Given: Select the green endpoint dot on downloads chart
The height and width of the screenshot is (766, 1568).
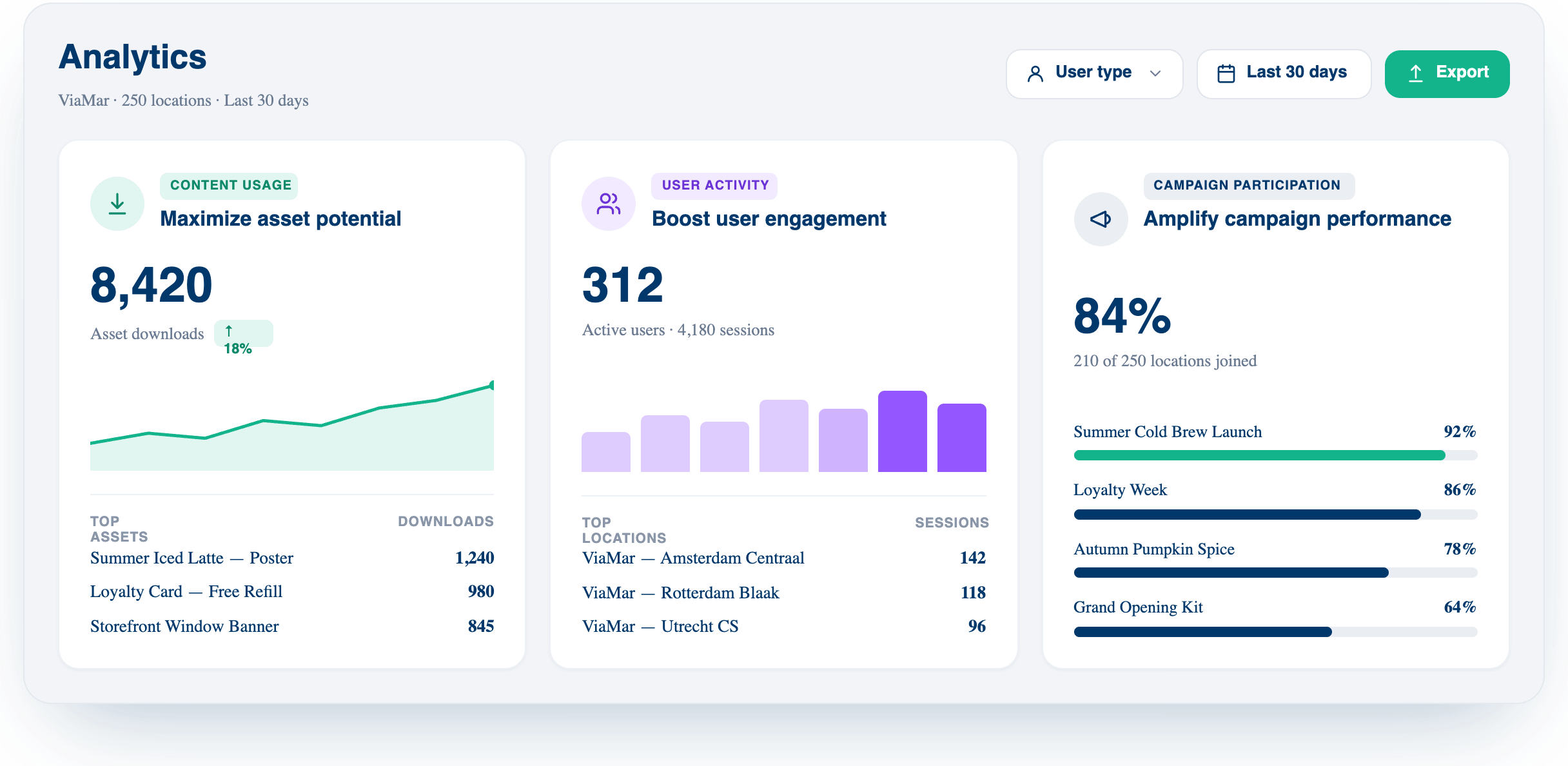Looking at the screenshot, I should [493, 385].
